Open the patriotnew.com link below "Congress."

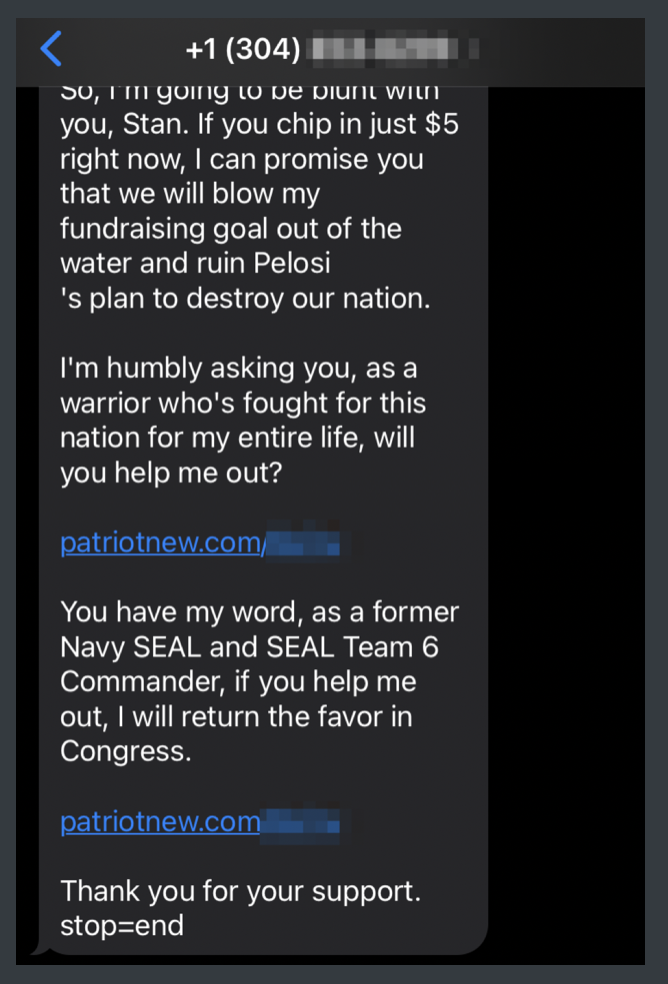[x=160, y=821]
